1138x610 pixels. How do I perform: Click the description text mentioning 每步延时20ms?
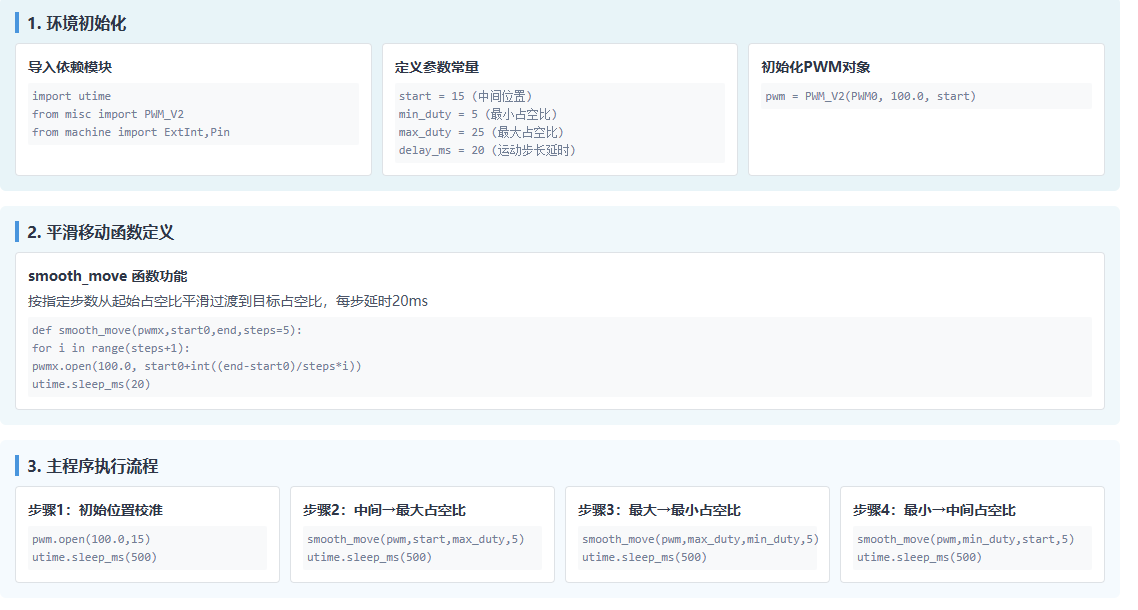pos(228,301)
